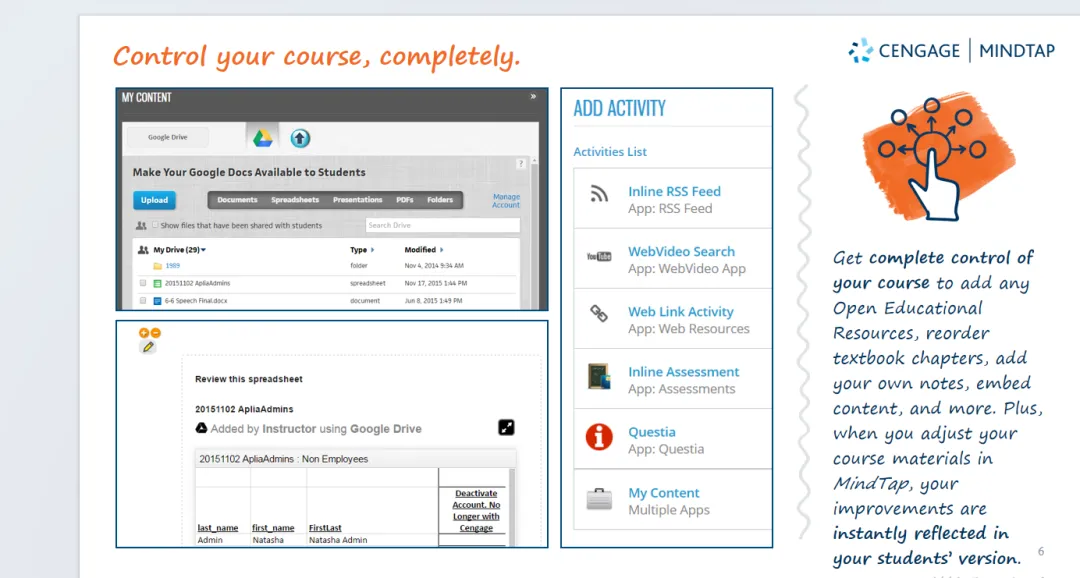The height and width of the screenshot is (578, 1080).
Task: Click the RSS feed icon in Activities List
Action: click(x=599, y=194)
